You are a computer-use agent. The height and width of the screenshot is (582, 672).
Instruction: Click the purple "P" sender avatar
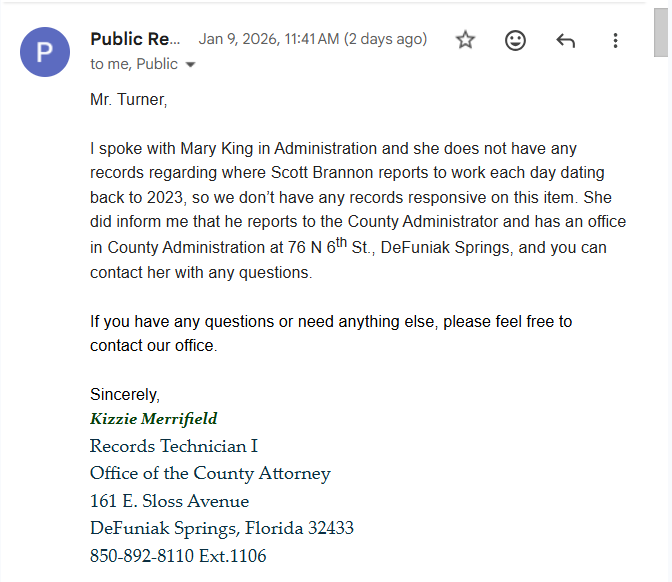coord(45,52)
